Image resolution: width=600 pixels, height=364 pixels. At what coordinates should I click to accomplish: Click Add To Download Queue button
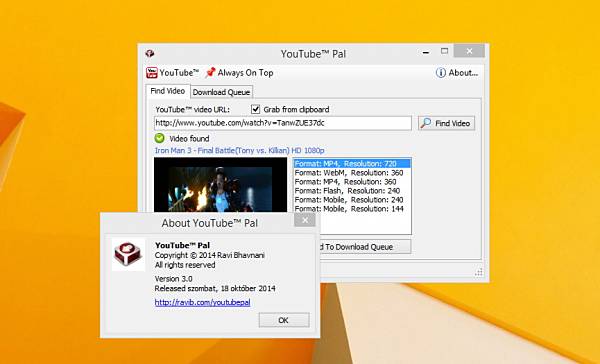(x=365, y=247)
